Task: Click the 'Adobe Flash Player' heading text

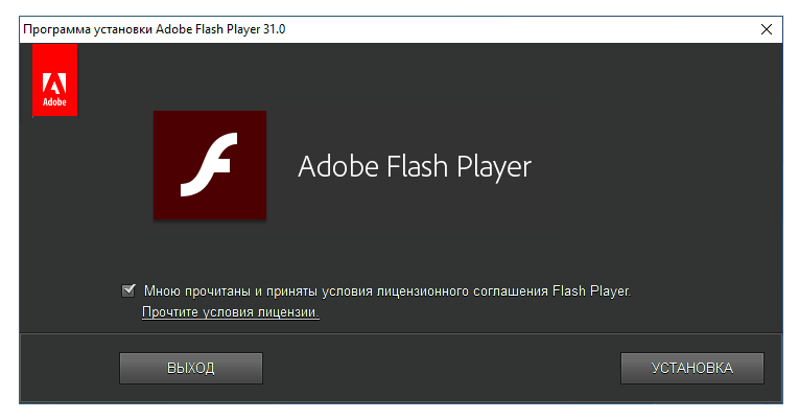Action: [414, 167]
